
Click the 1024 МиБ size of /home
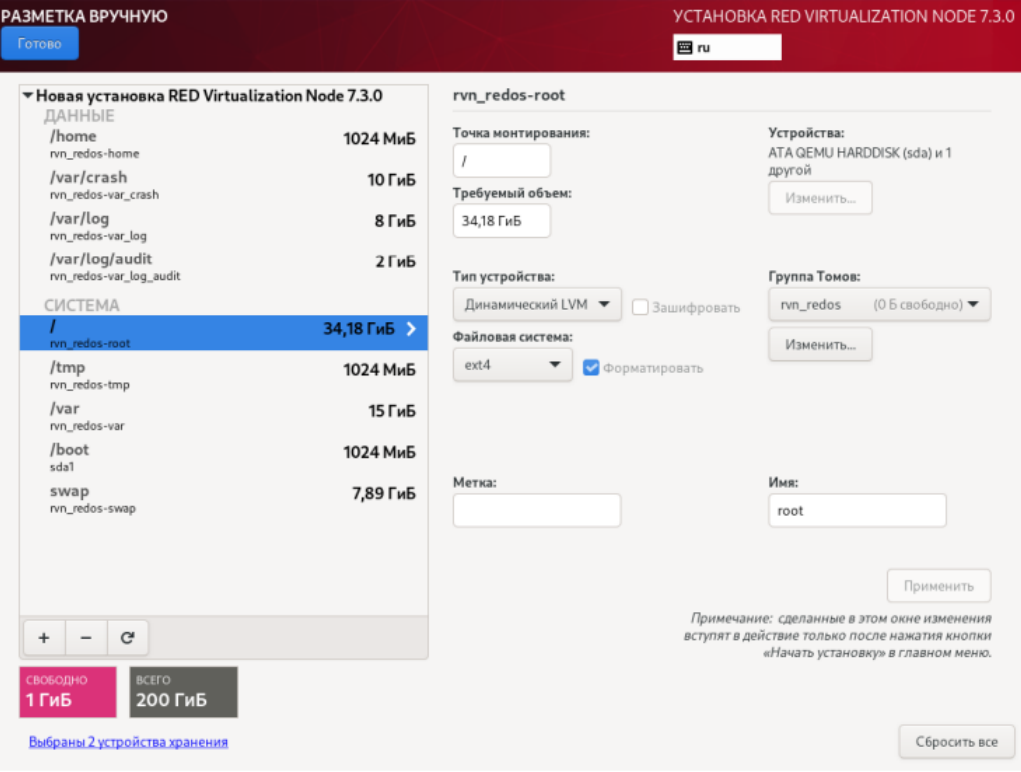coord(379,139)
